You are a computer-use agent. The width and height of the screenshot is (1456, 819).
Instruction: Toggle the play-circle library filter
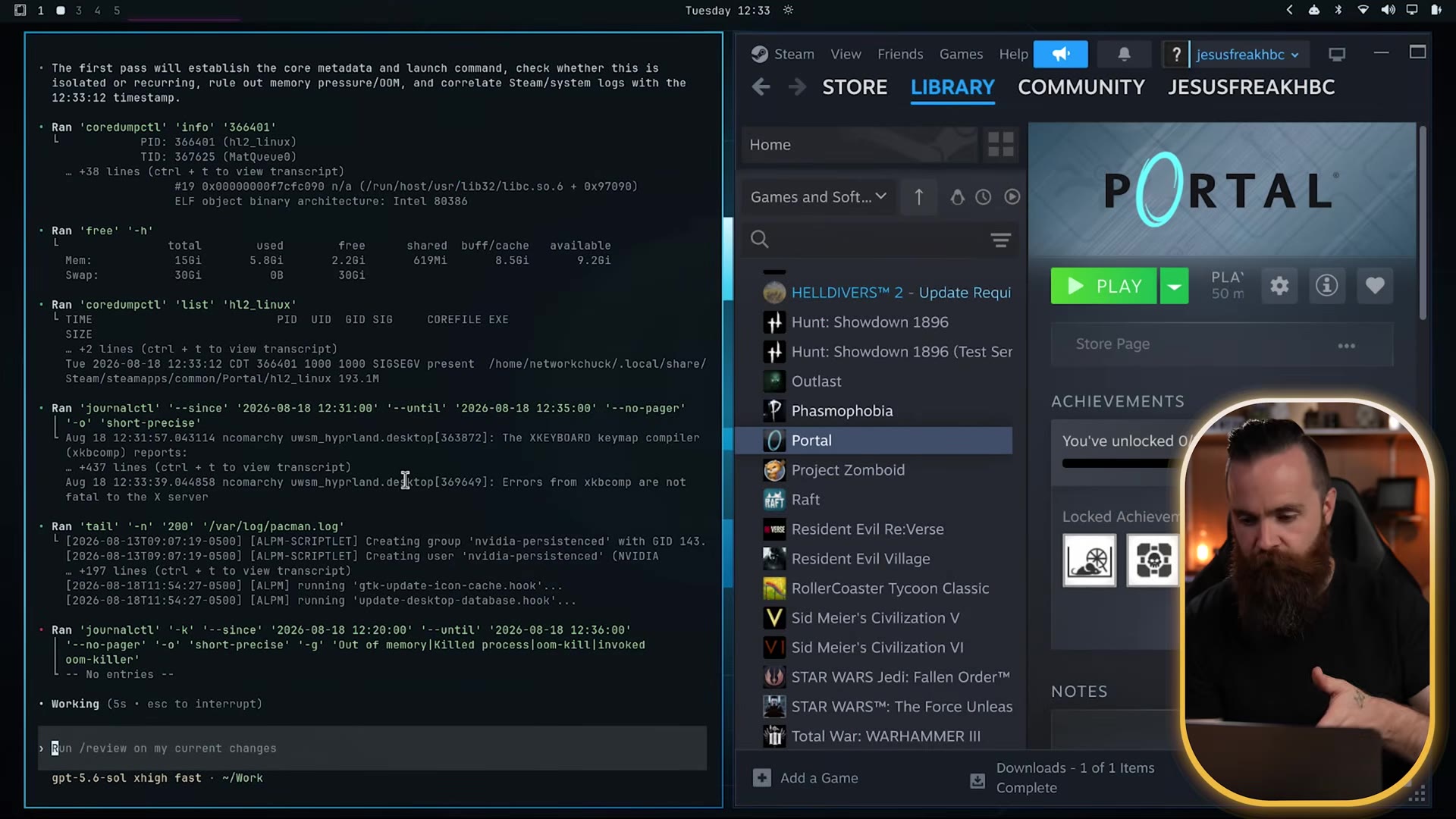pyautogui.click(x=1012, y=197)
